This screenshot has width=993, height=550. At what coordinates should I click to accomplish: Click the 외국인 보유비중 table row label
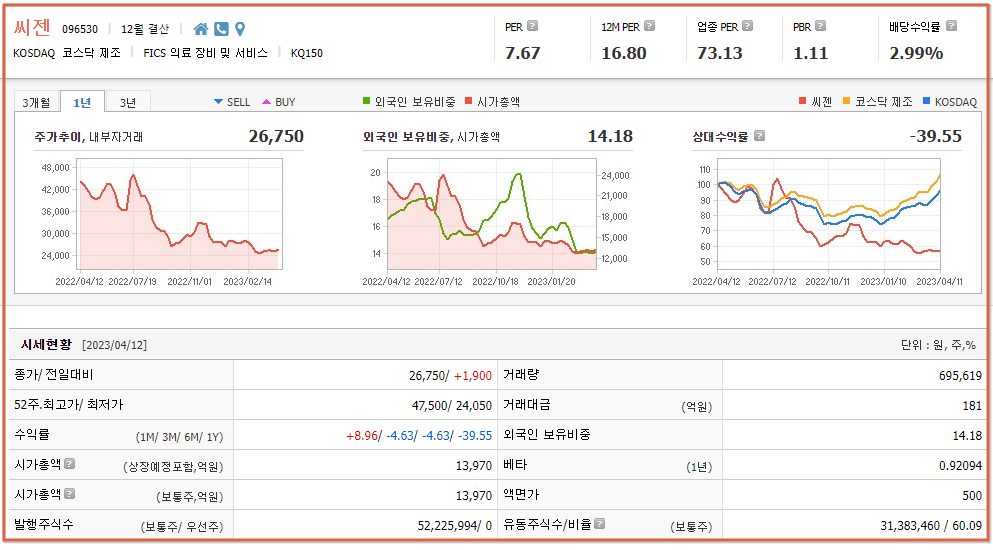pos(547,435)
